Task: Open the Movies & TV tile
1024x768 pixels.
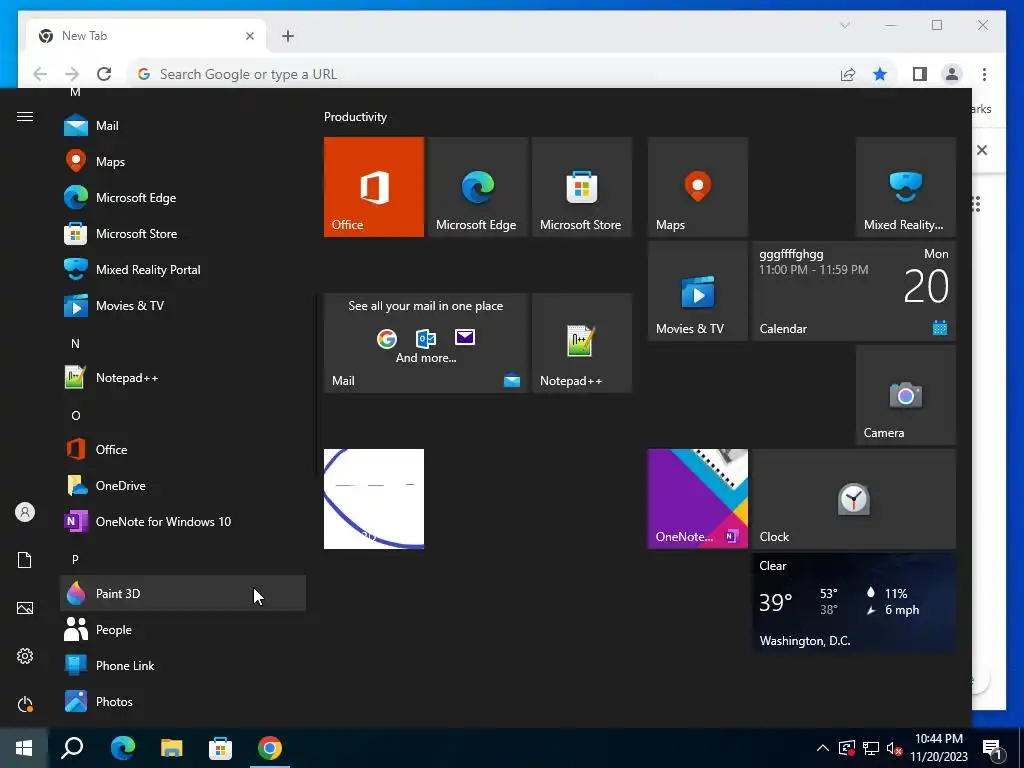Action: tap(697, 291)
